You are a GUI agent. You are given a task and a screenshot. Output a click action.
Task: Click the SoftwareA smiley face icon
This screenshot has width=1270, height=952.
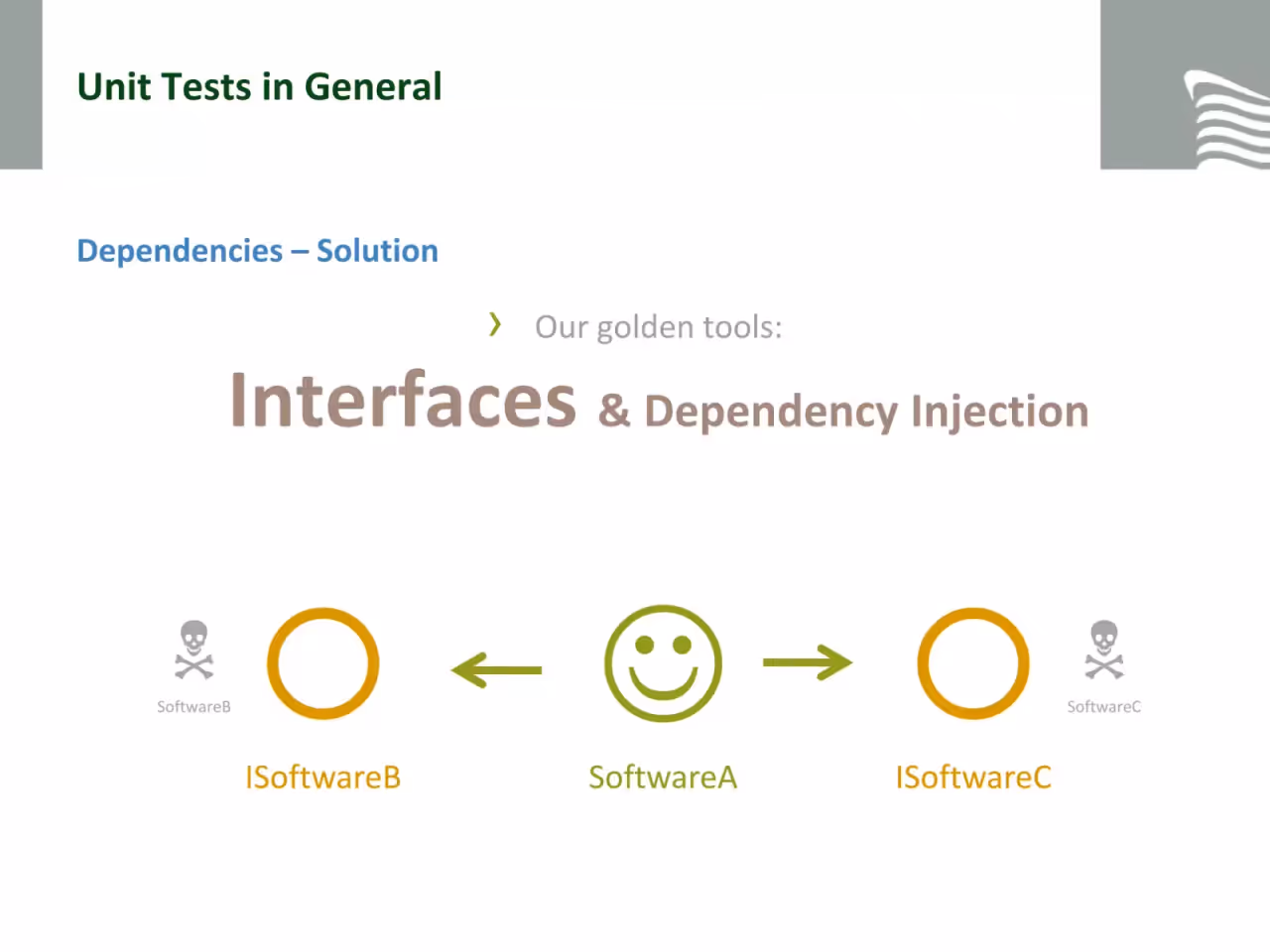pyautogui.click(x=663, y=663)
